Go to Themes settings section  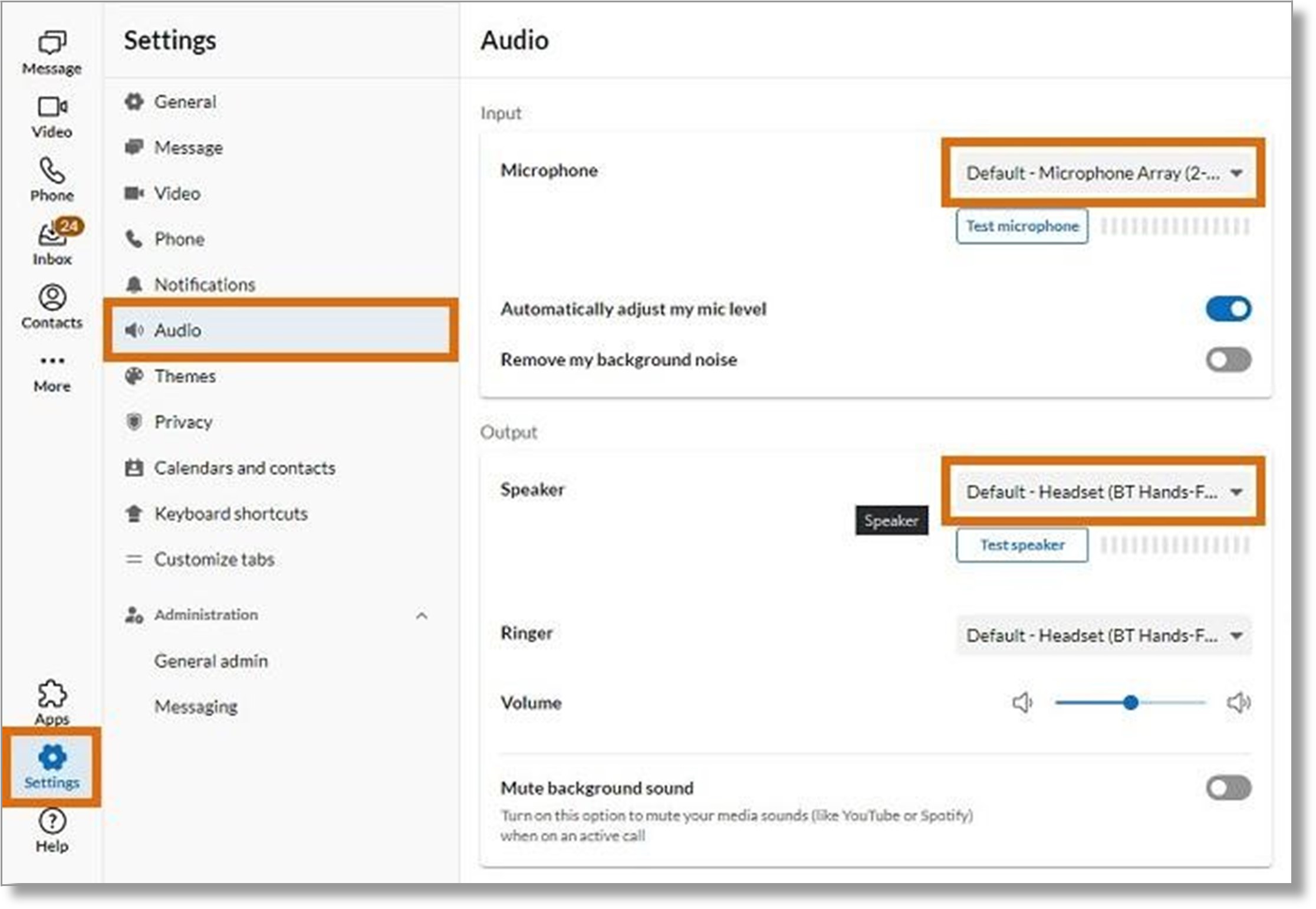[185, 376]
